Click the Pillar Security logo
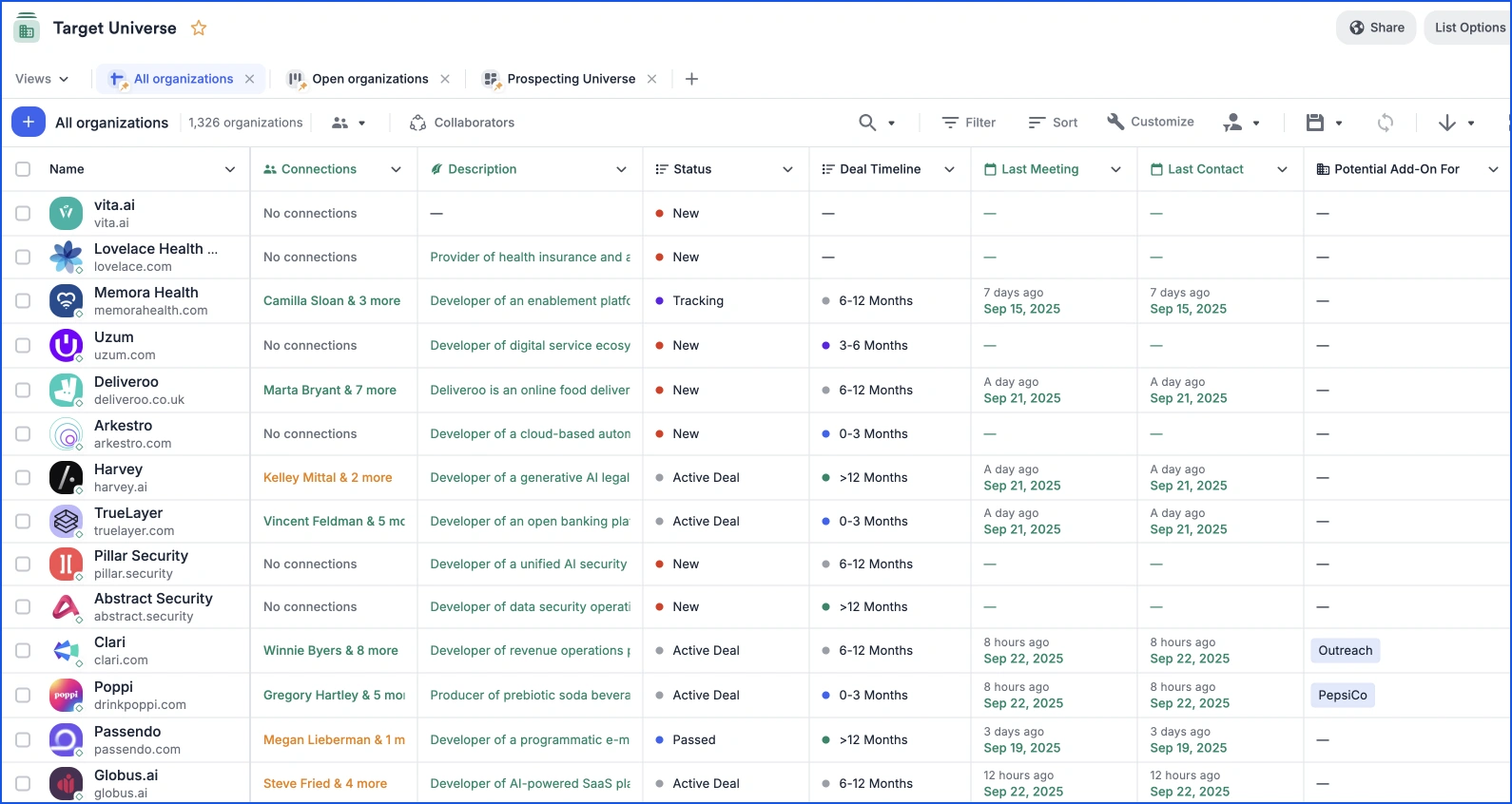This screenshot has height=804, width=1512. coord(66,564)
